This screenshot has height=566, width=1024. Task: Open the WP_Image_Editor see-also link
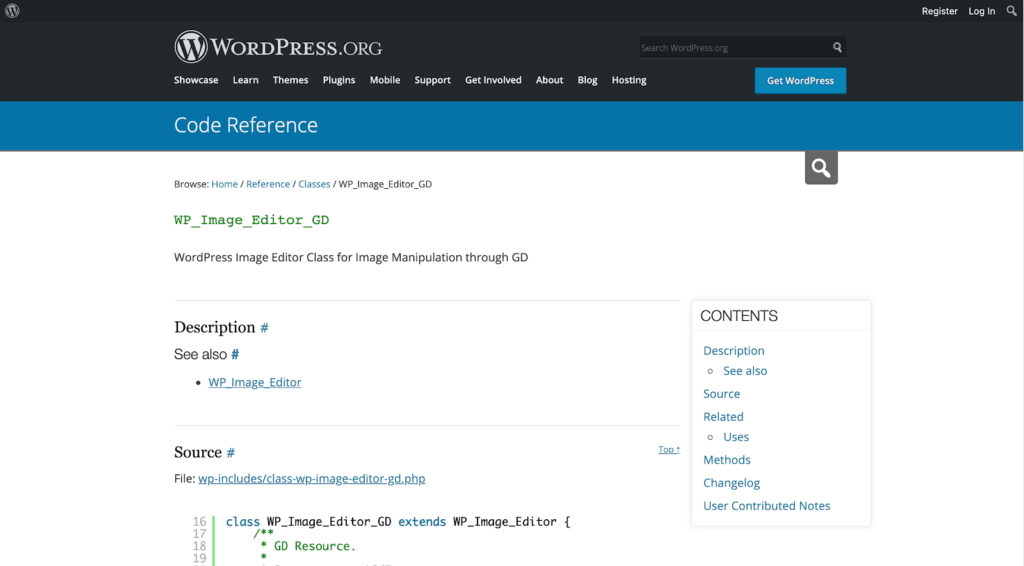tap(255, 383)
